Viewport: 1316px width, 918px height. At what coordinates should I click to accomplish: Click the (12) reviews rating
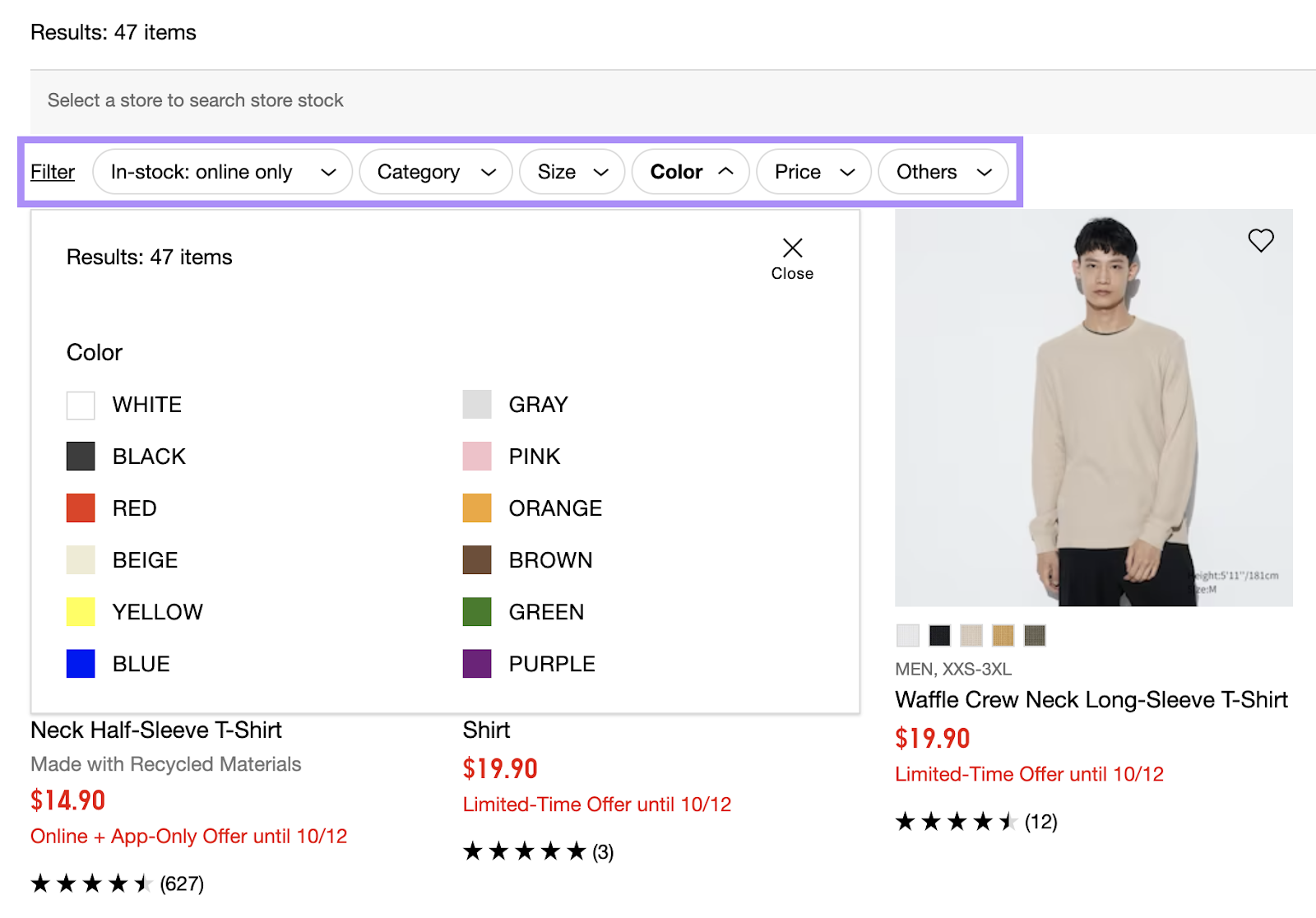click(1041, 821)
